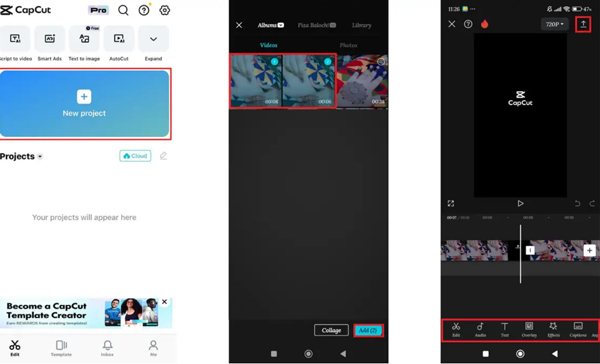Tap Android home button in media picker

(308, 354)
